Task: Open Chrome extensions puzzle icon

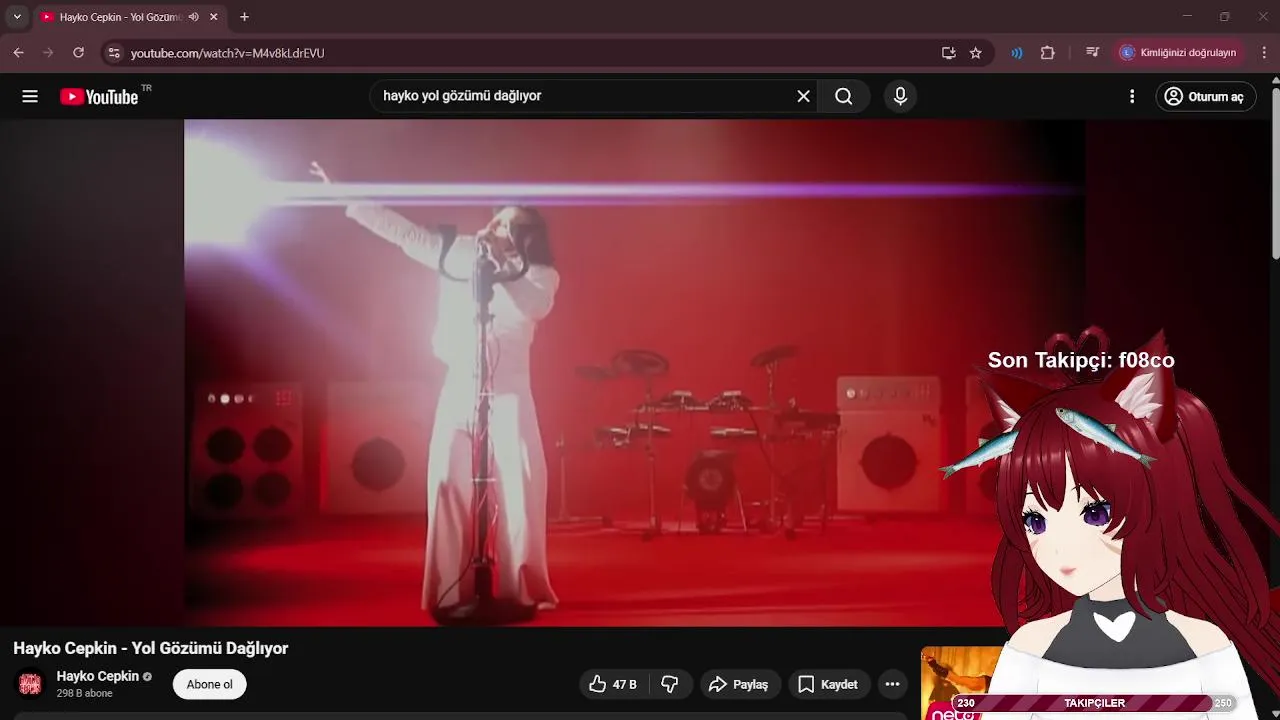Action: [x=1048, y=53]
